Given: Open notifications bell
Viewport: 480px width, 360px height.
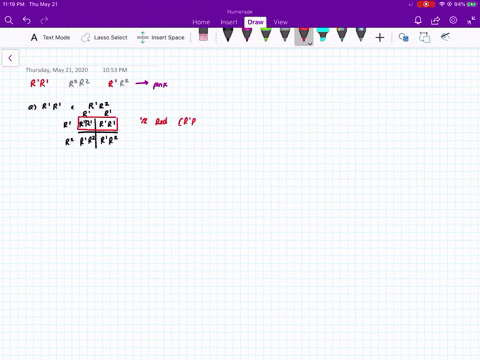Looking at the screenshot, I should (418, 21).
